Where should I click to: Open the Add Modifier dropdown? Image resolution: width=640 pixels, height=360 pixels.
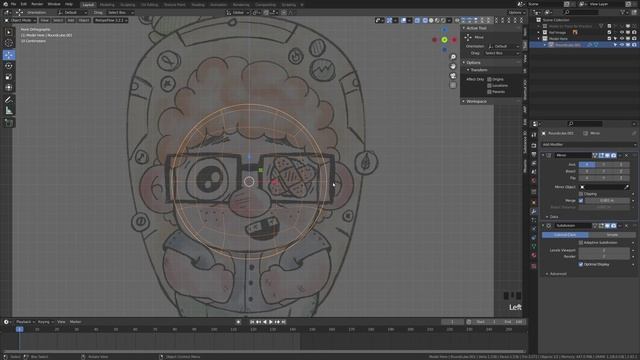[x=589, y=144]
